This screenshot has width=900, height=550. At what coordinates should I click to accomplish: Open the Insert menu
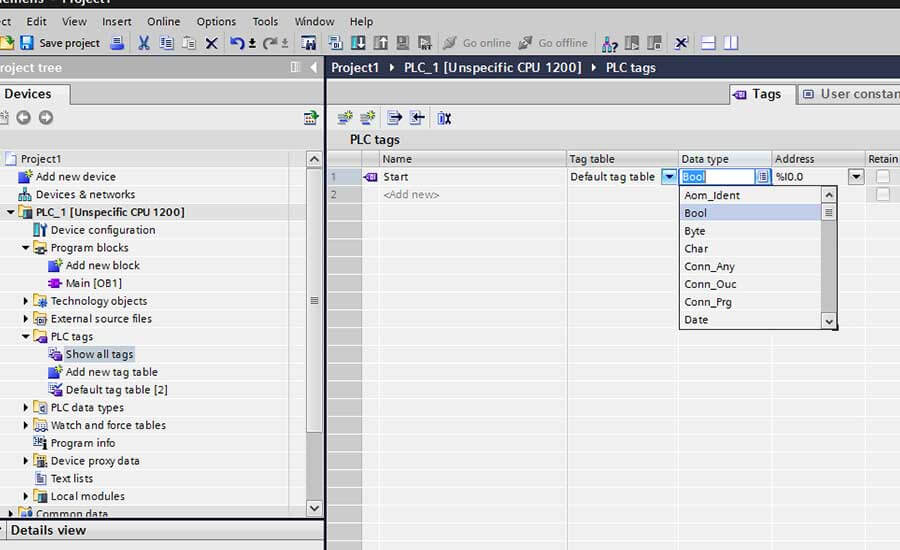point(117,22)
